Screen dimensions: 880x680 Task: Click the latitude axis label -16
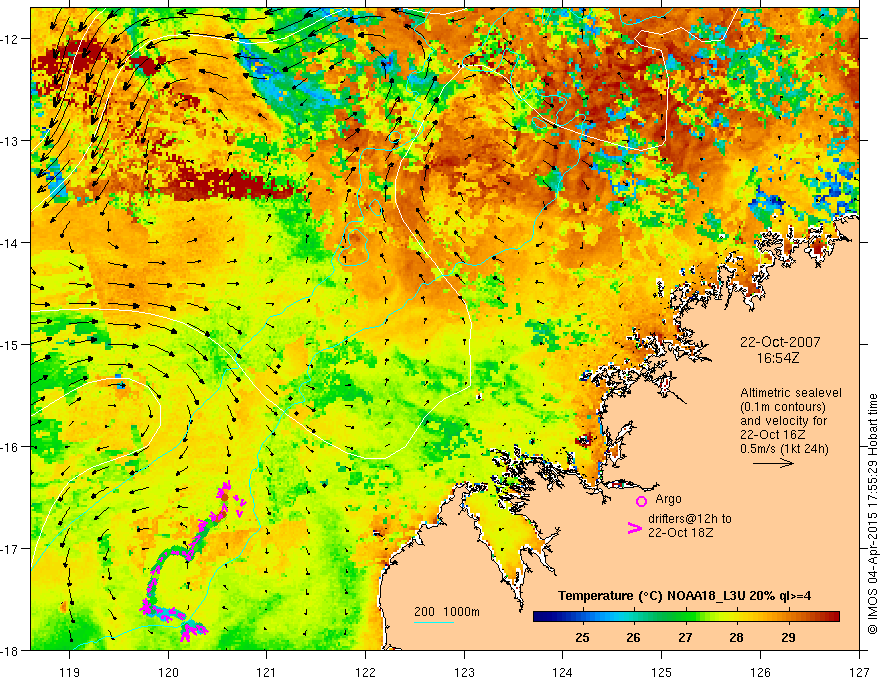(10, 447)
